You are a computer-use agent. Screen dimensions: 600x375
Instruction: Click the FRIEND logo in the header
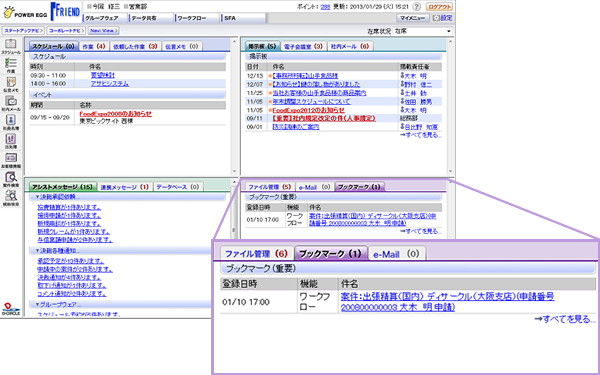click(65, 11)
